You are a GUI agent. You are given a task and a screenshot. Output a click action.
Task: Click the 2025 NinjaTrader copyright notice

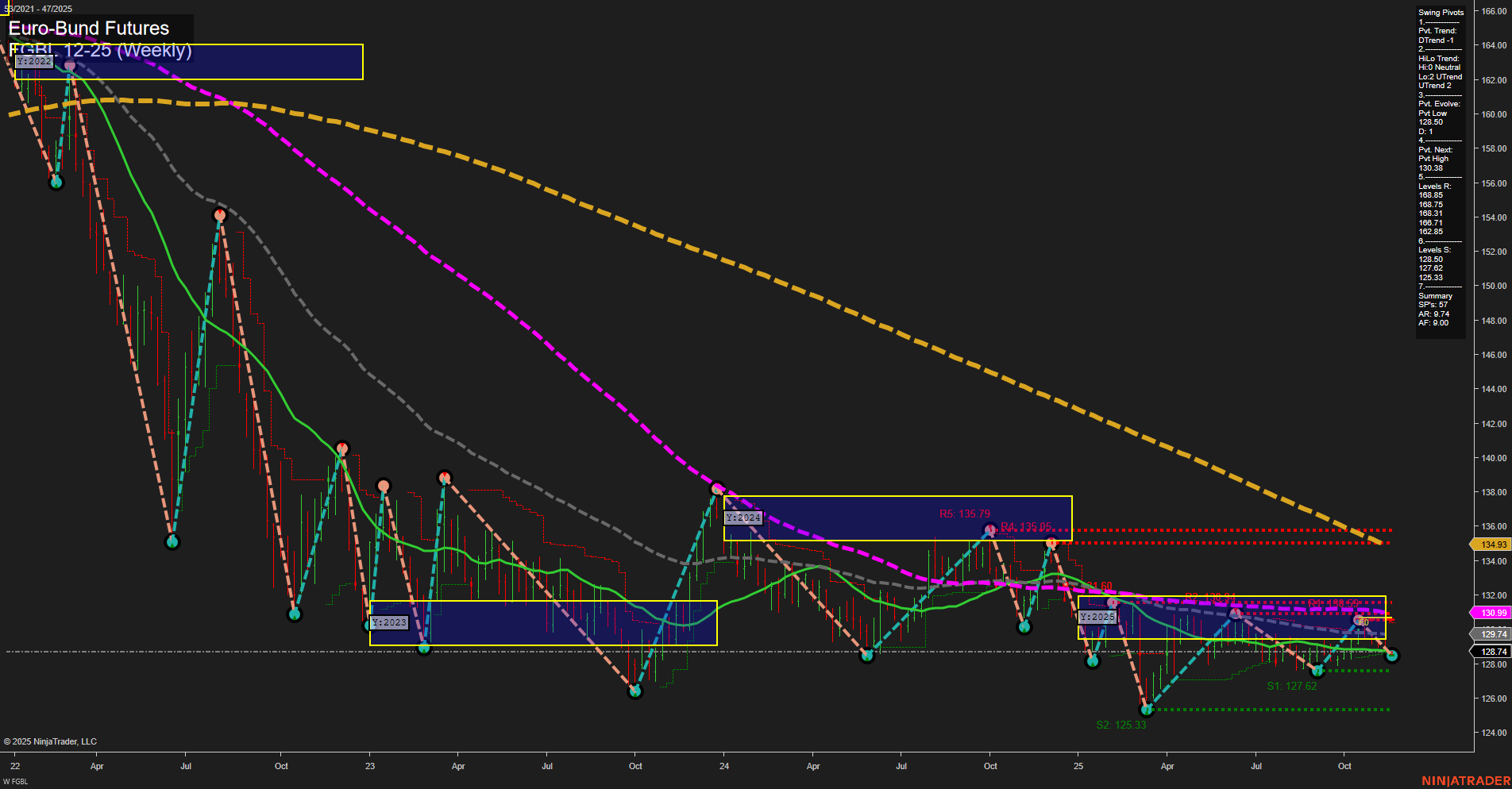coord(51,741)
